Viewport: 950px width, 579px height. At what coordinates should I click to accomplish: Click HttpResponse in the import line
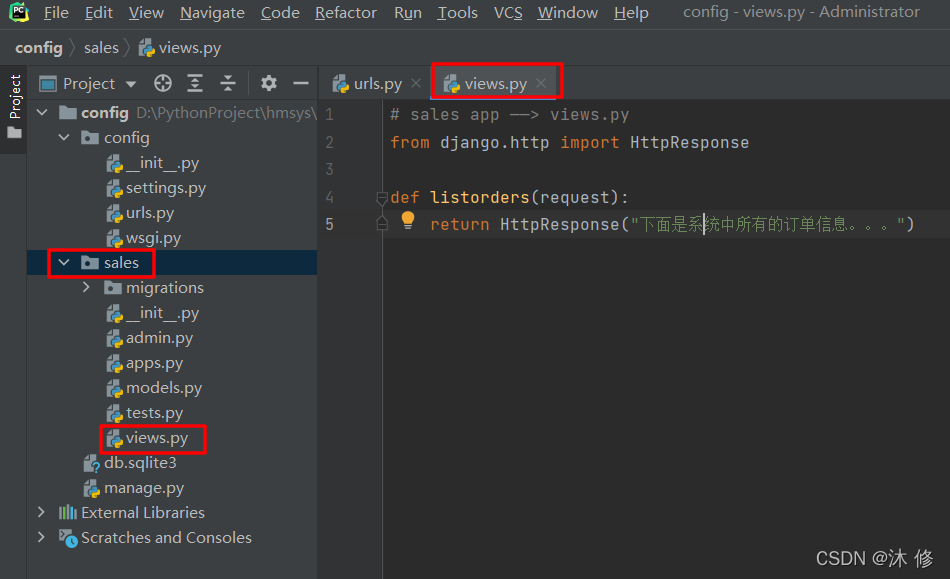pyautogui.click(x=689, y=142)
